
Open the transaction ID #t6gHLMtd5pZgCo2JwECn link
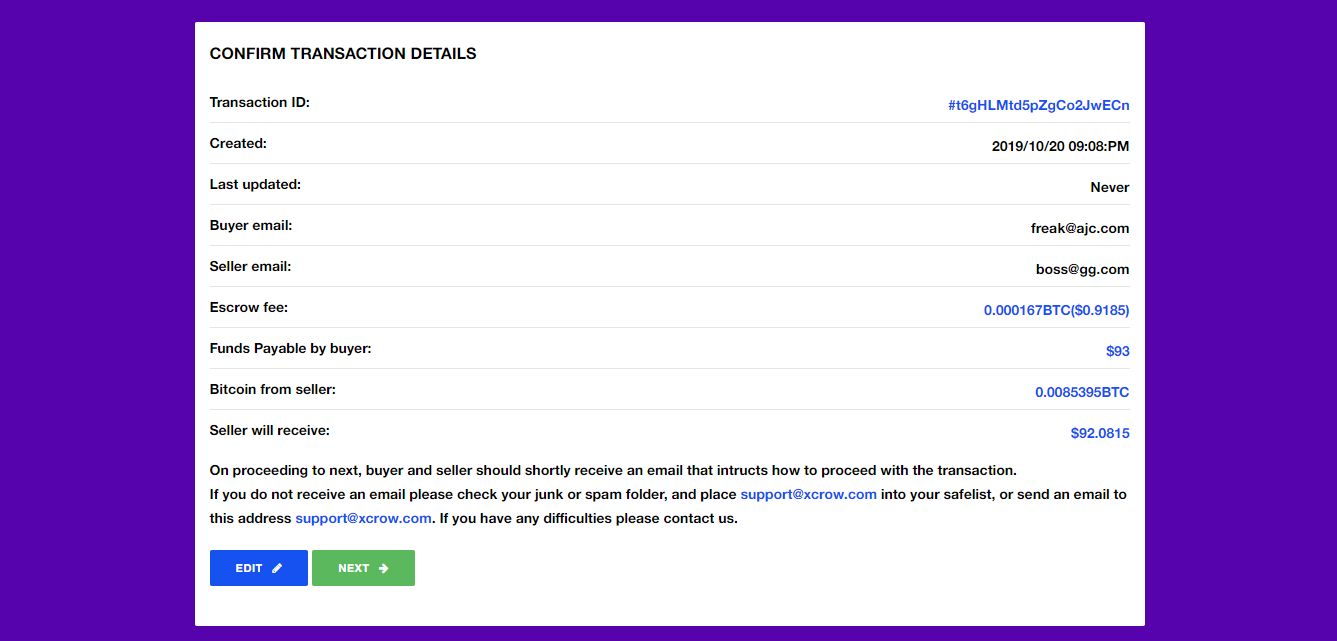[1038, 105]
